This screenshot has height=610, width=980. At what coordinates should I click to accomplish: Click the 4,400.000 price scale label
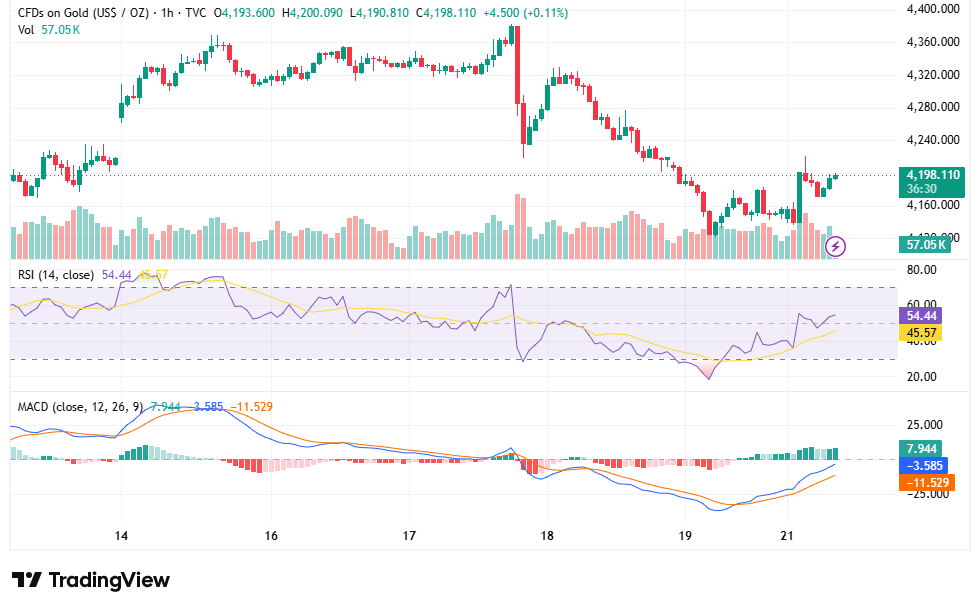click(932, 9)
